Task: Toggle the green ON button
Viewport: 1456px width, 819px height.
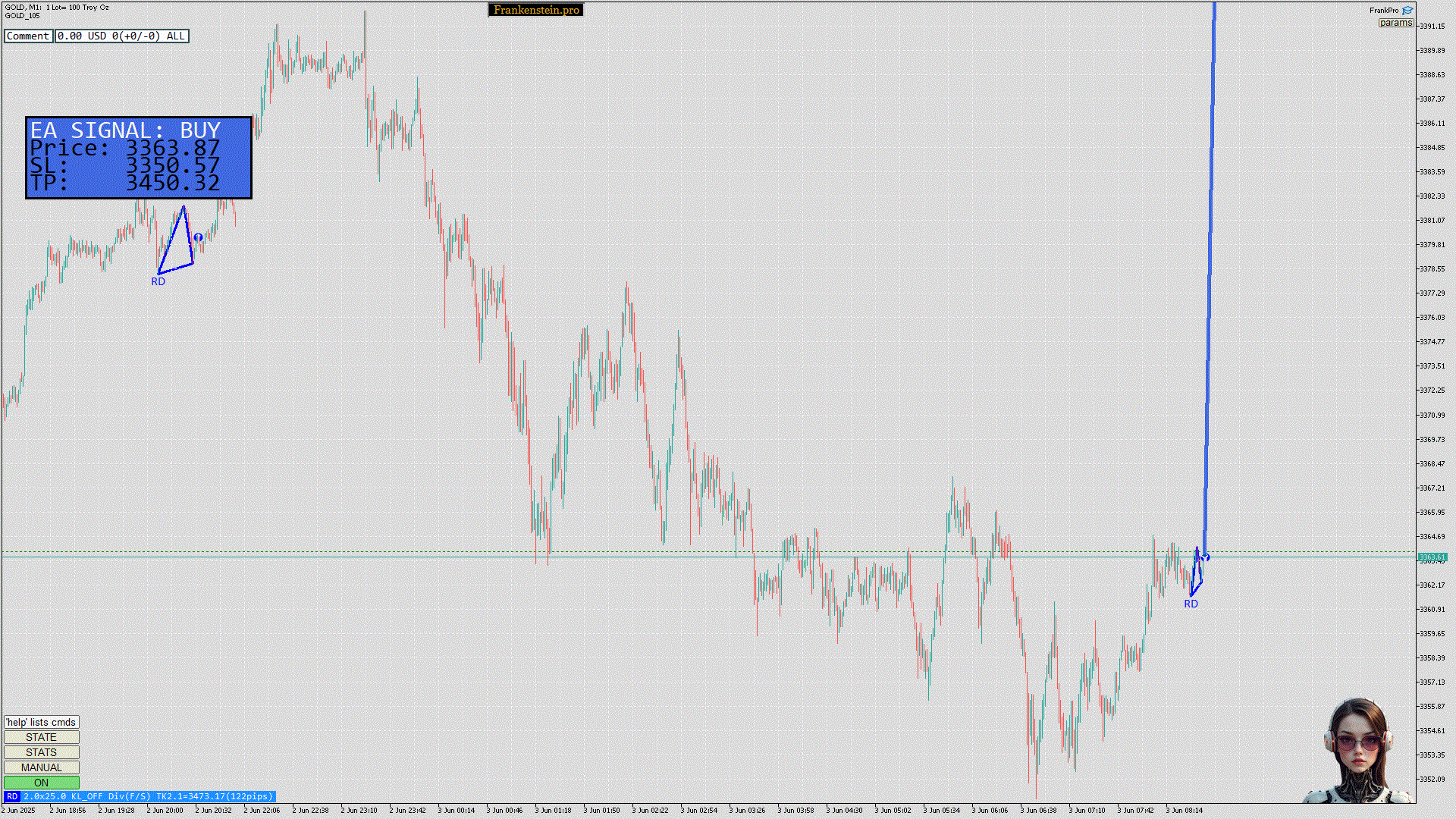Action: tap(41, 783)
